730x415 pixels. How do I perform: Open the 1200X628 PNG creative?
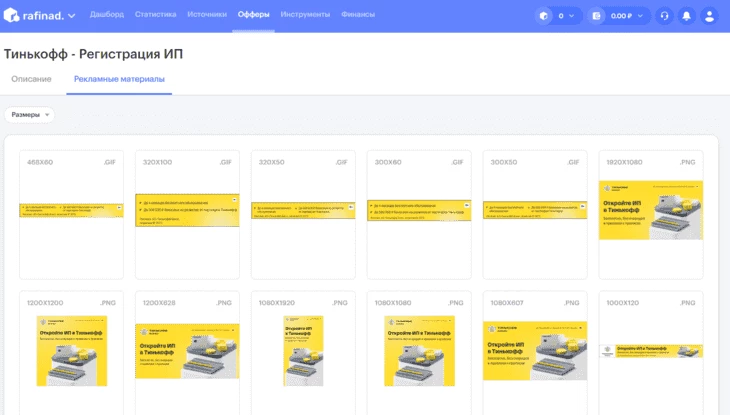187,353
